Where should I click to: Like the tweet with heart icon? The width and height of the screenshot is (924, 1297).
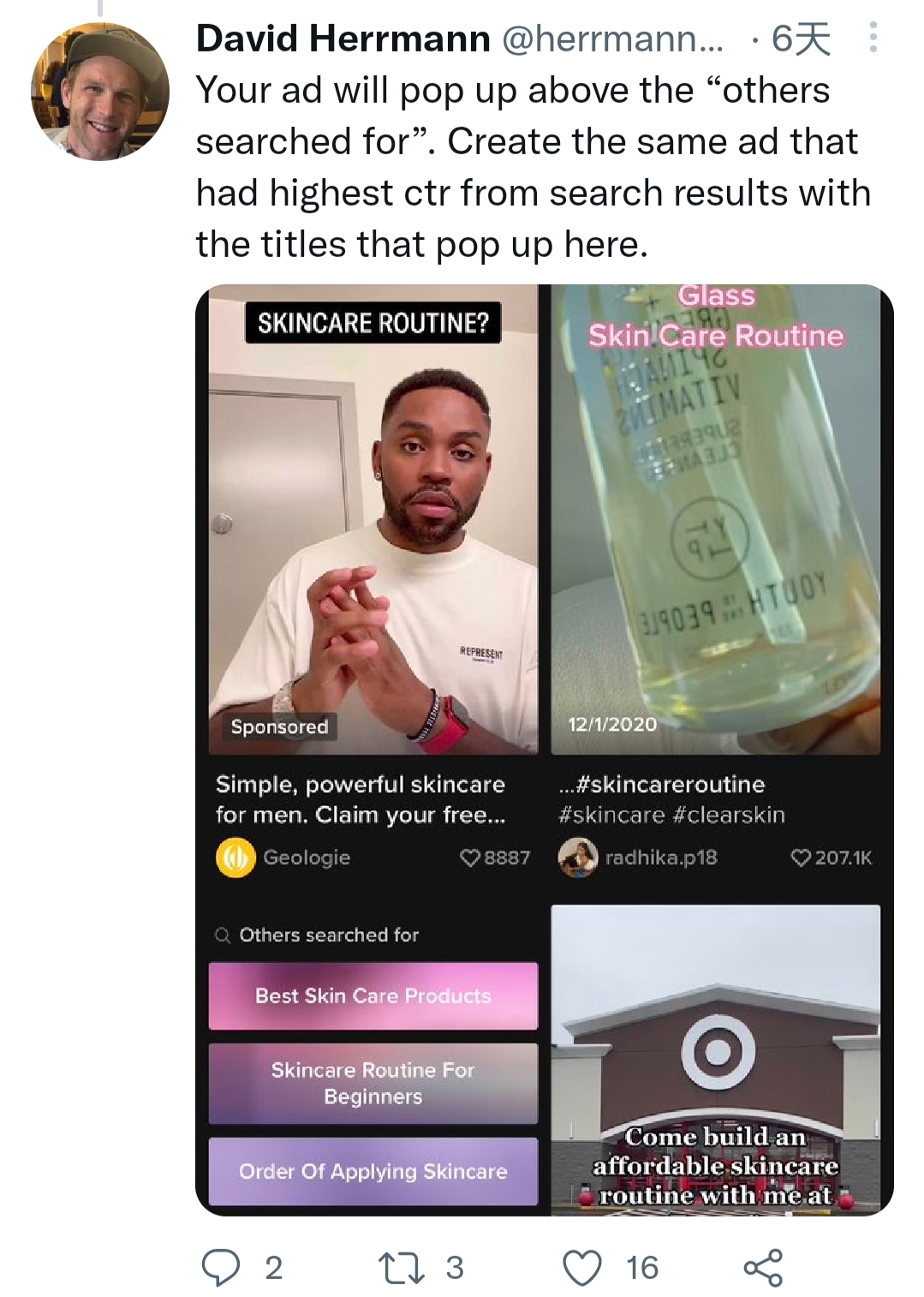click(582, 1268)
